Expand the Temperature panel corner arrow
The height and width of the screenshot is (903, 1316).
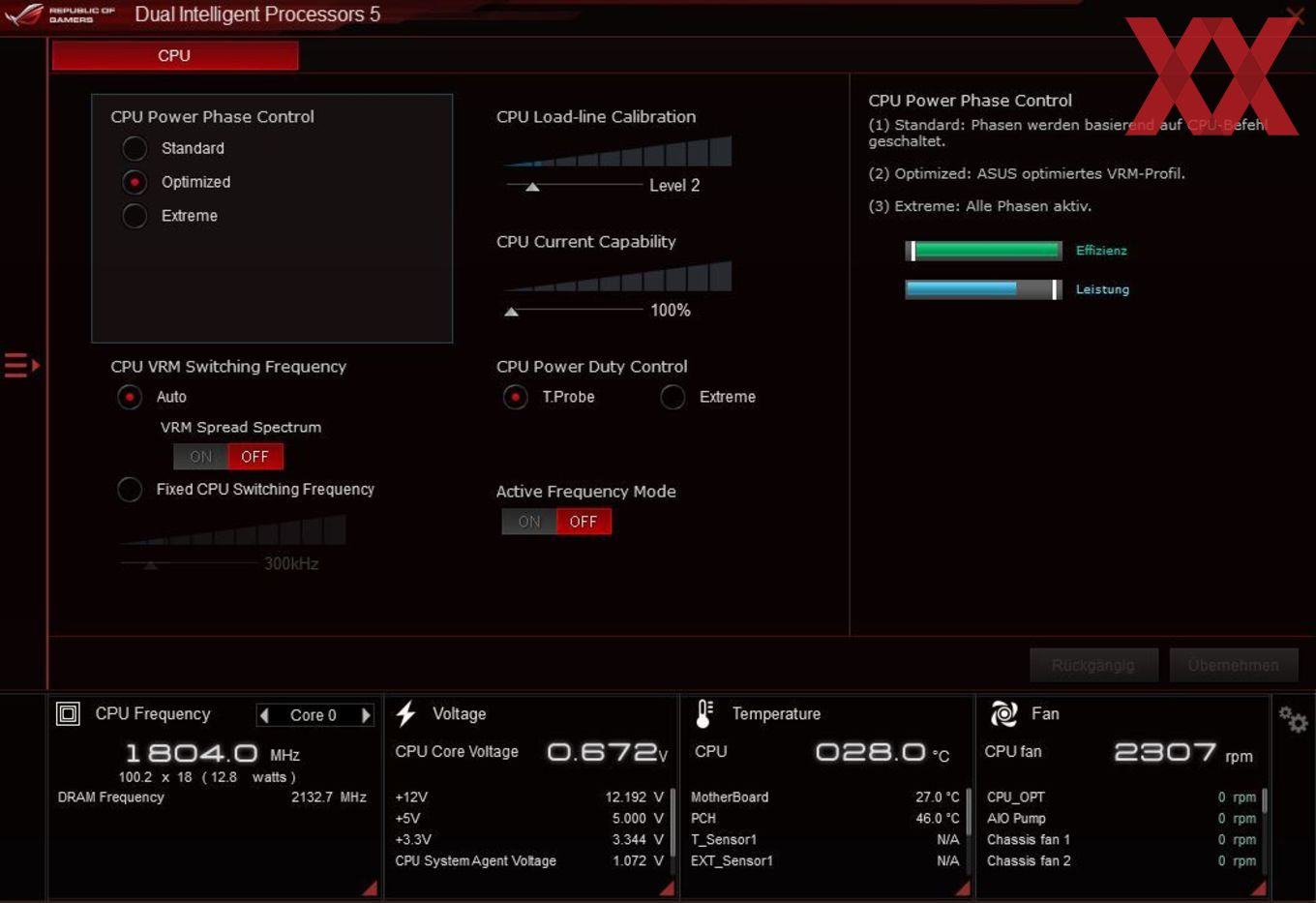click(962, 888)
